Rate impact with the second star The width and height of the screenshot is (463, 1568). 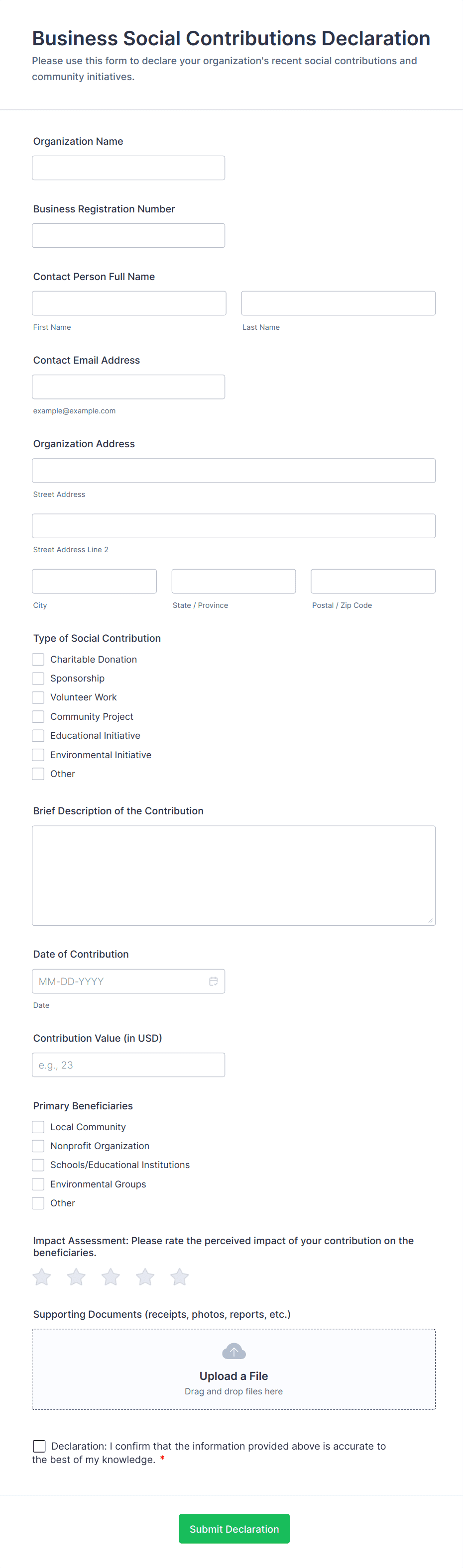click(x=76, y=1276)
